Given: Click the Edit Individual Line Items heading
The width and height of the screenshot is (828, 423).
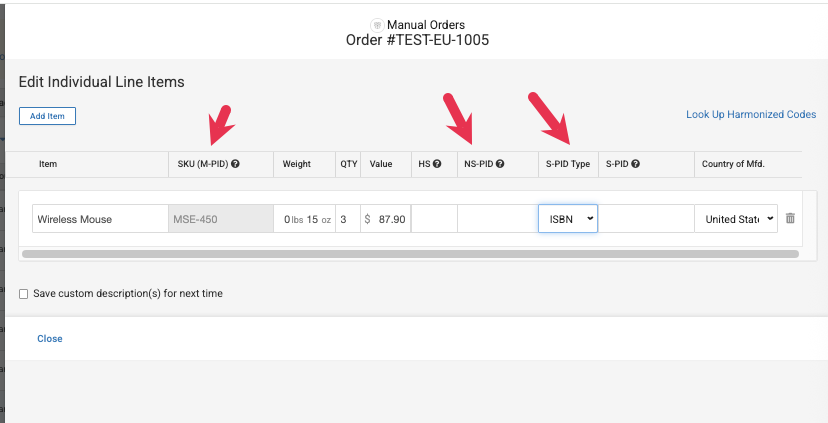Looking at the screenshot, I should tap(101, 82).
